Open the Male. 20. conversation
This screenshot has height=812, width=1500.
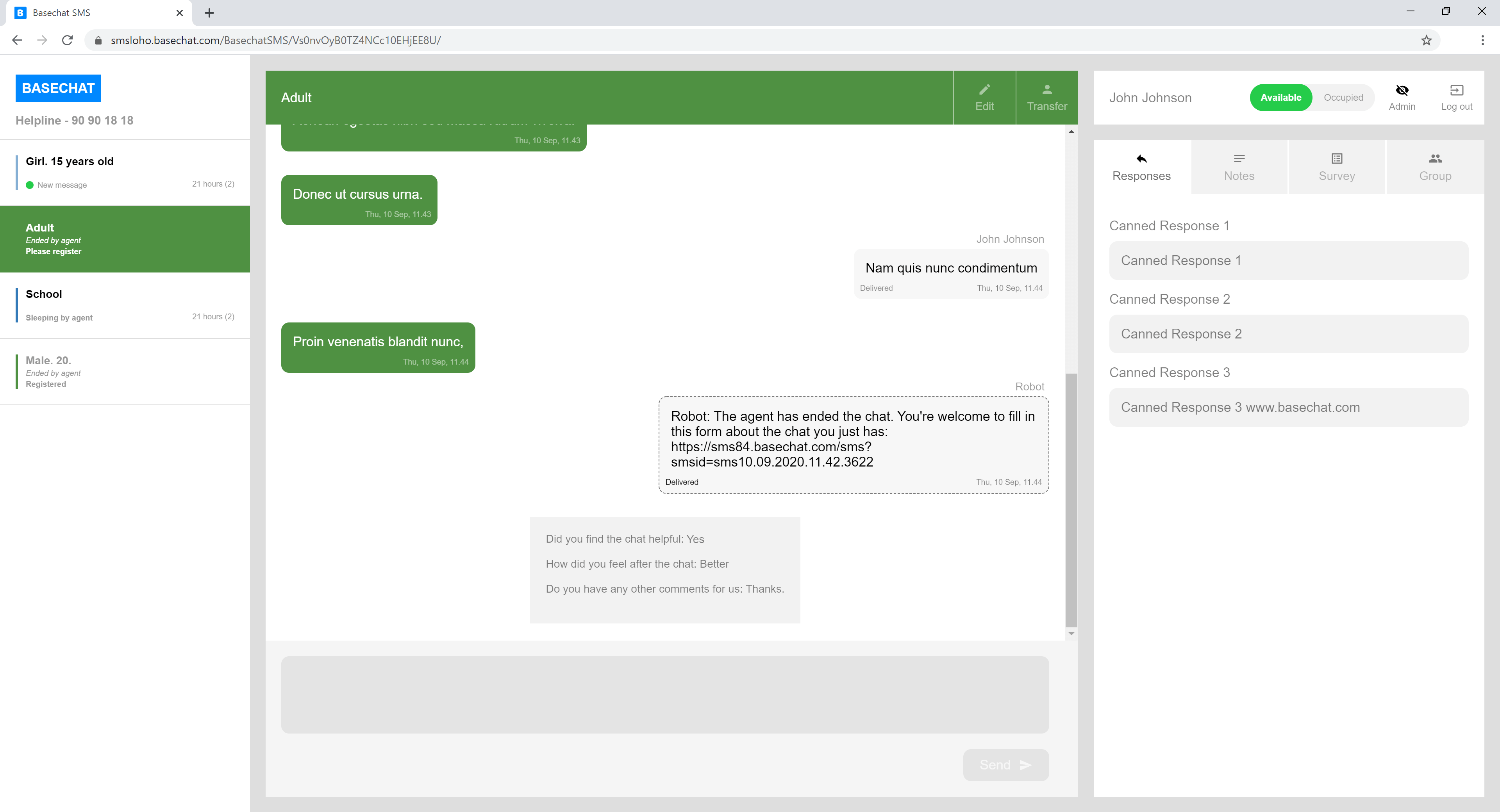tap(125, 371)
